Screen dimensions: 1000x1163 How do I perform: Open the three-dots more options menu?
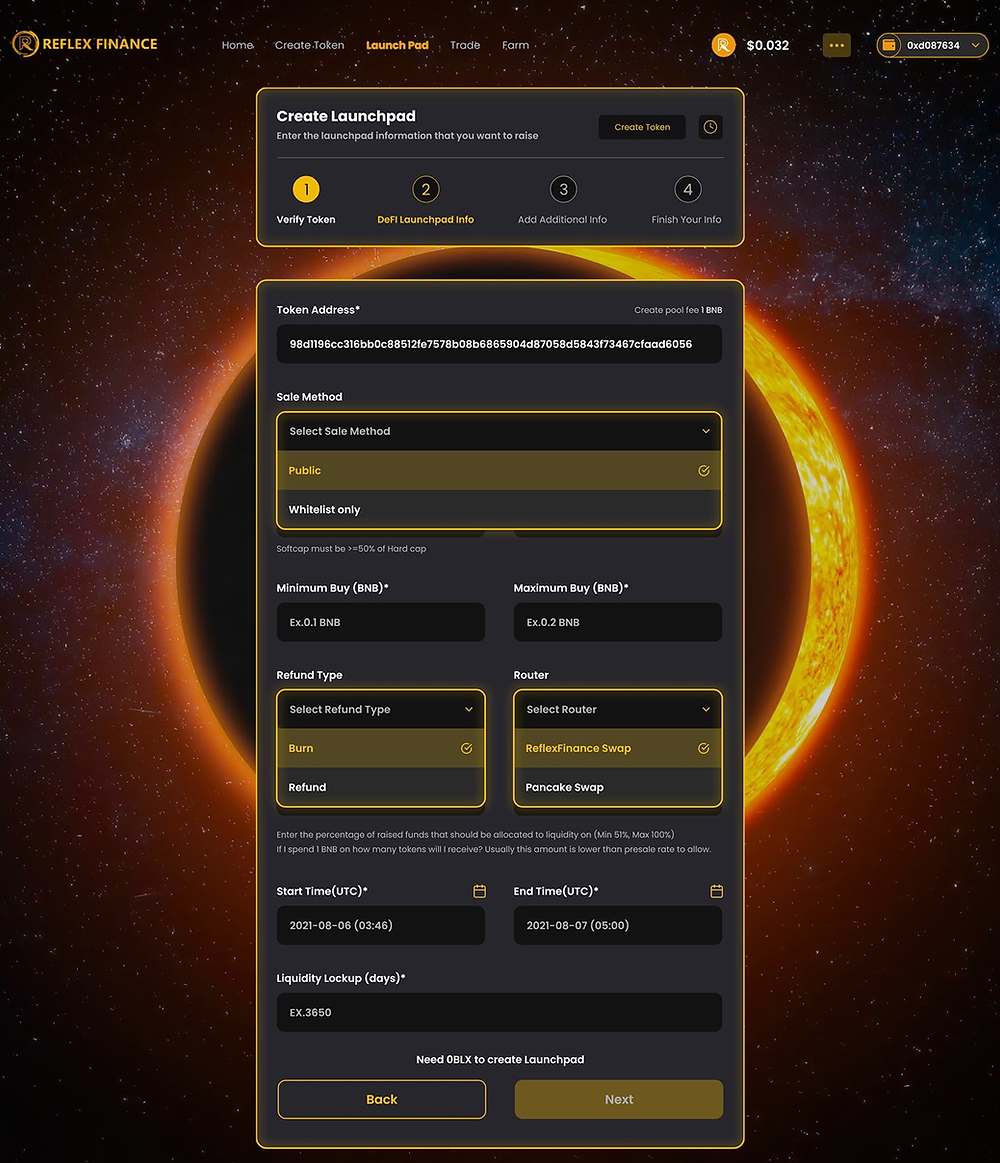[x=837, y=45]
